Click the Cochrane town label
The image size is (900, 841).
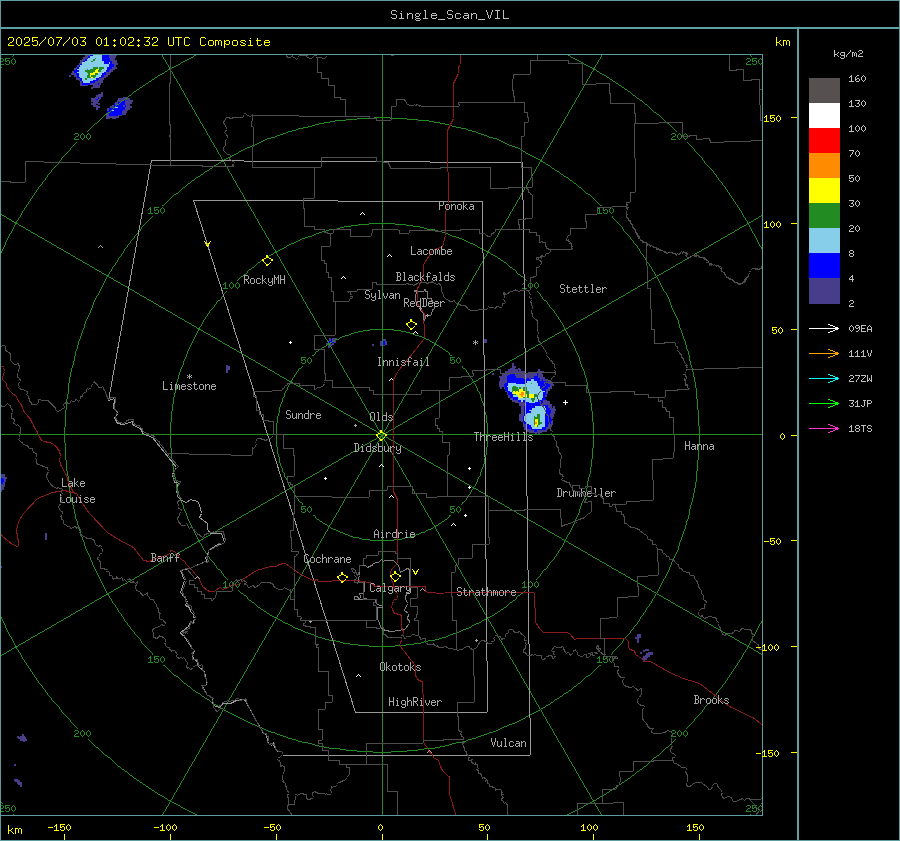pyautogui.click(x=327, y=559)
